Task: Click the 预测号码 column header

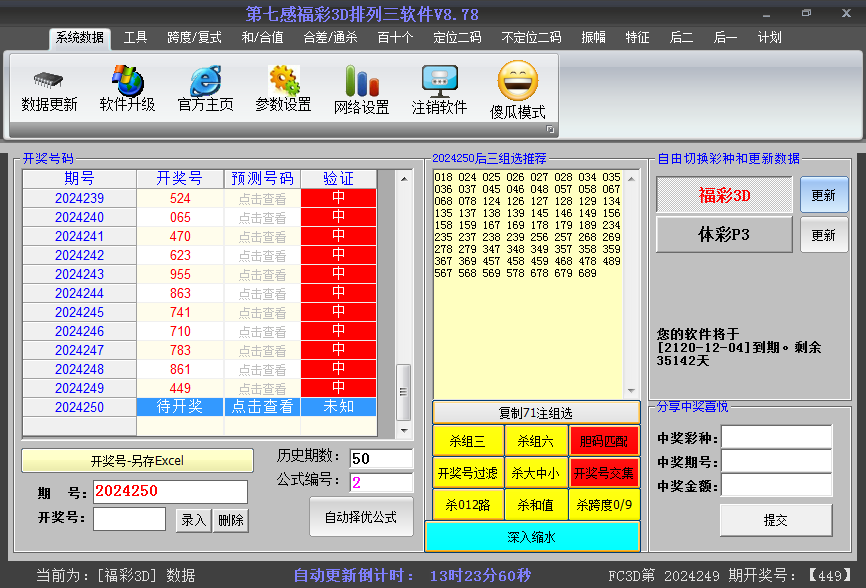Action: point(262,179)
